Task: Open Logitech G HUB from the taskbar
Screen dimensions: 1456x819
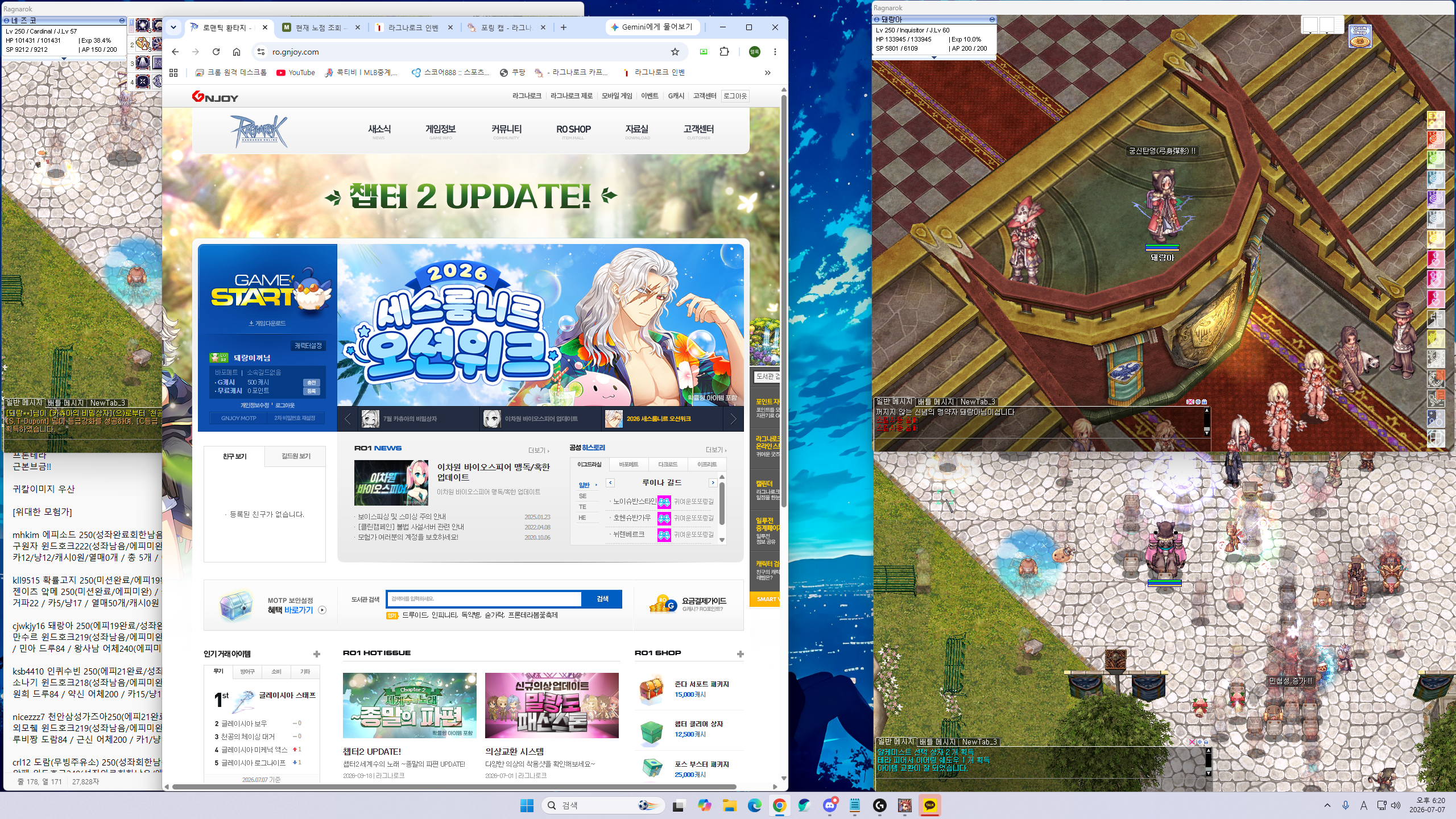Action: click(x=880, y=805)
